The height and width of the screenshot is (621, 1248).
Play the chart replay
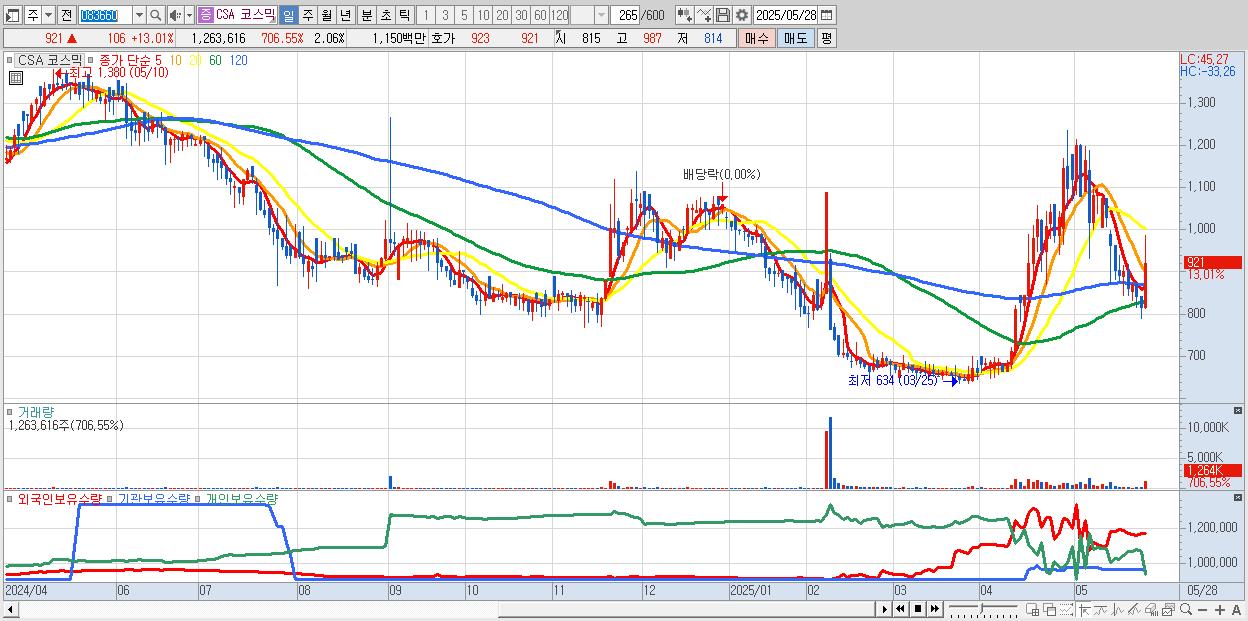tap(885, 609)
